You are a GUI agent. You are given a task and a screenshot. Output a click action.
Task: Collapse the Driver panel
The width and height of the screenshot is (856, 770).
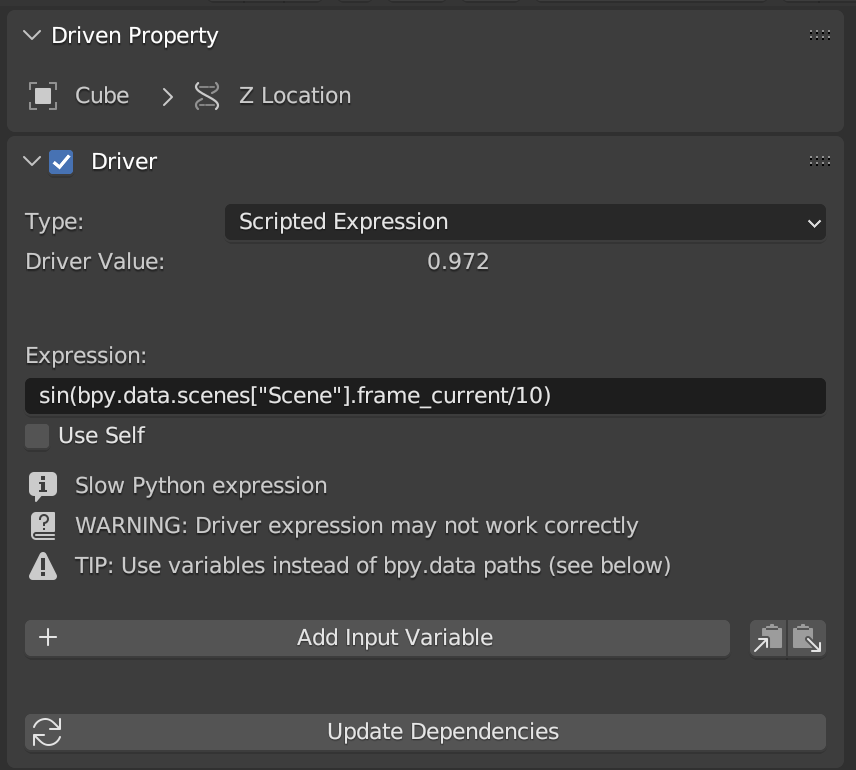(33, 162)
